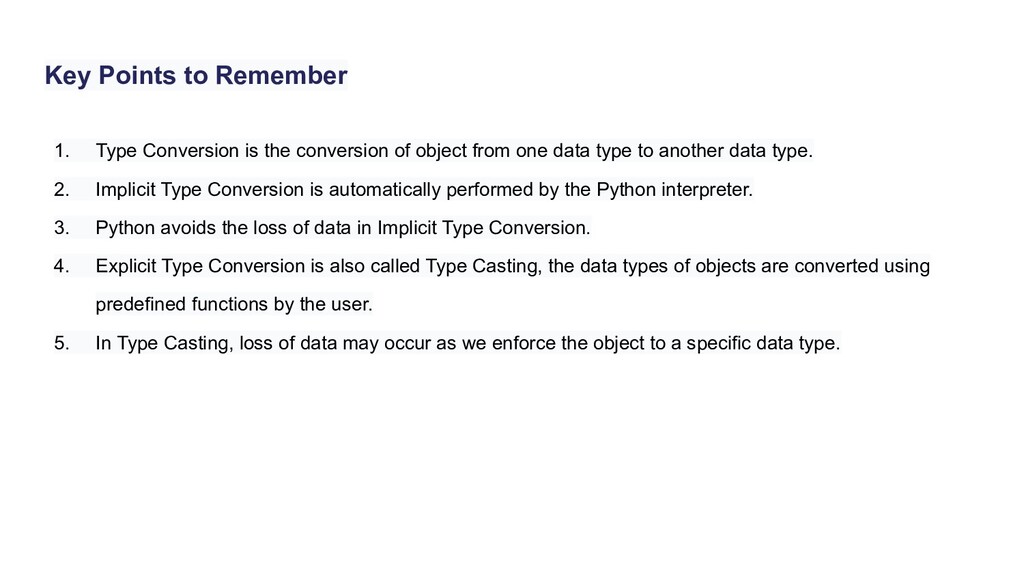Image resolution: width=1024 pixels, height=576 pixels.
Task: Click the words 'Type Casting,' in point 4
Action: (x=484, y=266)
